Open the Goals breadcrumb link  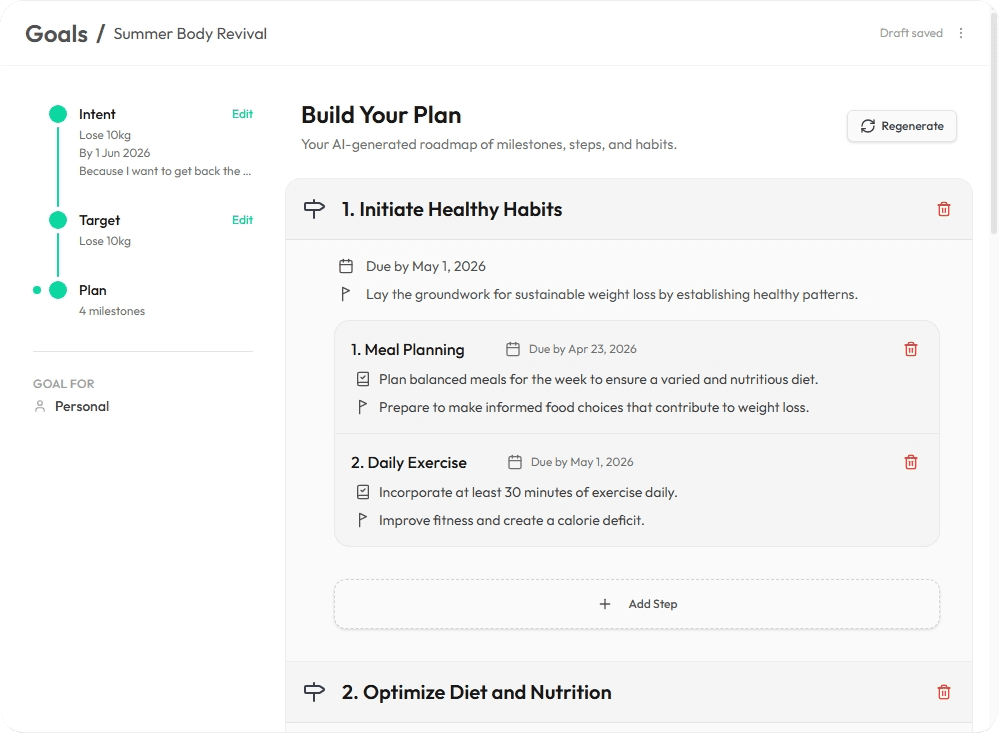click(x=57, y=32)
